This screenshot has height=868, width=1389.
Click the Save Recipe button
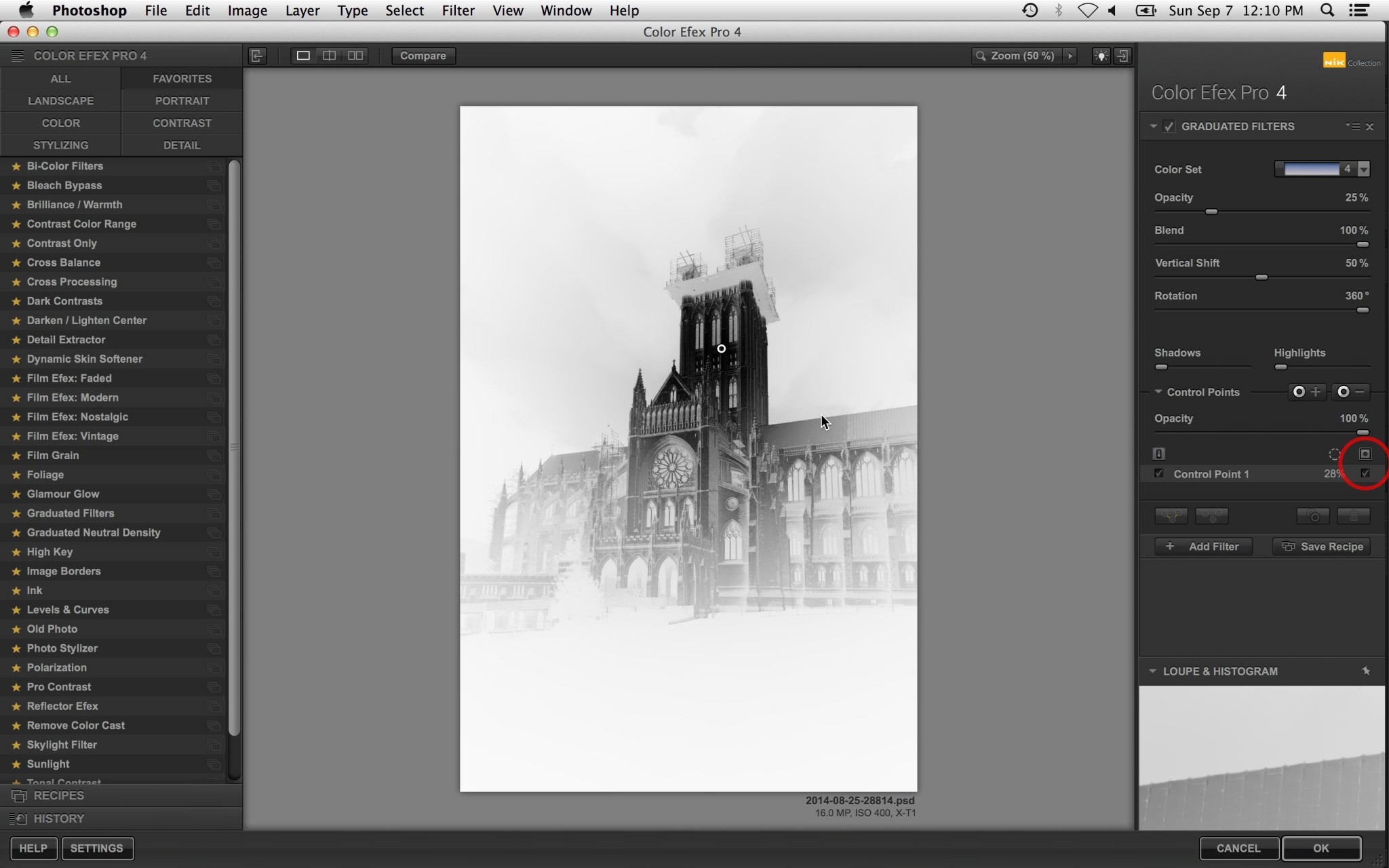(1322, 547)
